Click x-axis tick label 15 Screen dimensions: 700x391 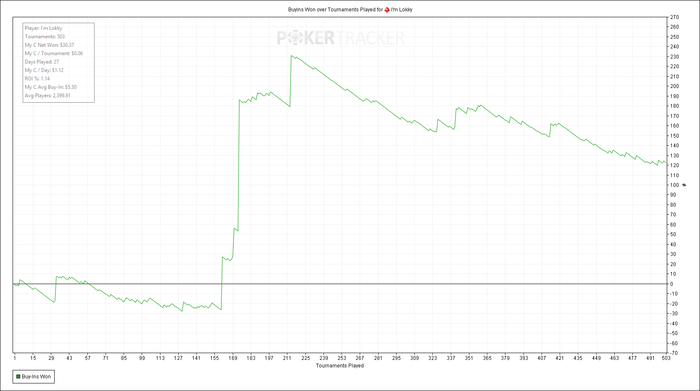coord(33,358)
